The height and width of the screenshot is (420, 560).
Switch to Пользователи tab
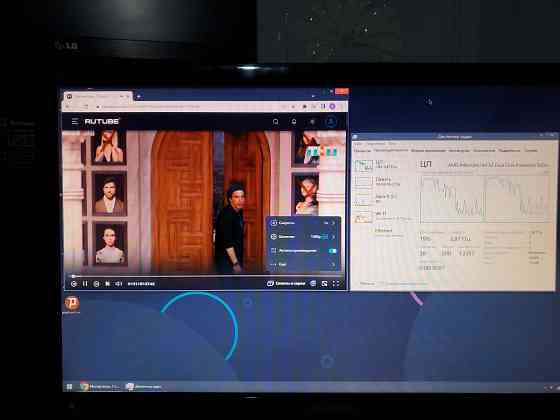(484, 151)
